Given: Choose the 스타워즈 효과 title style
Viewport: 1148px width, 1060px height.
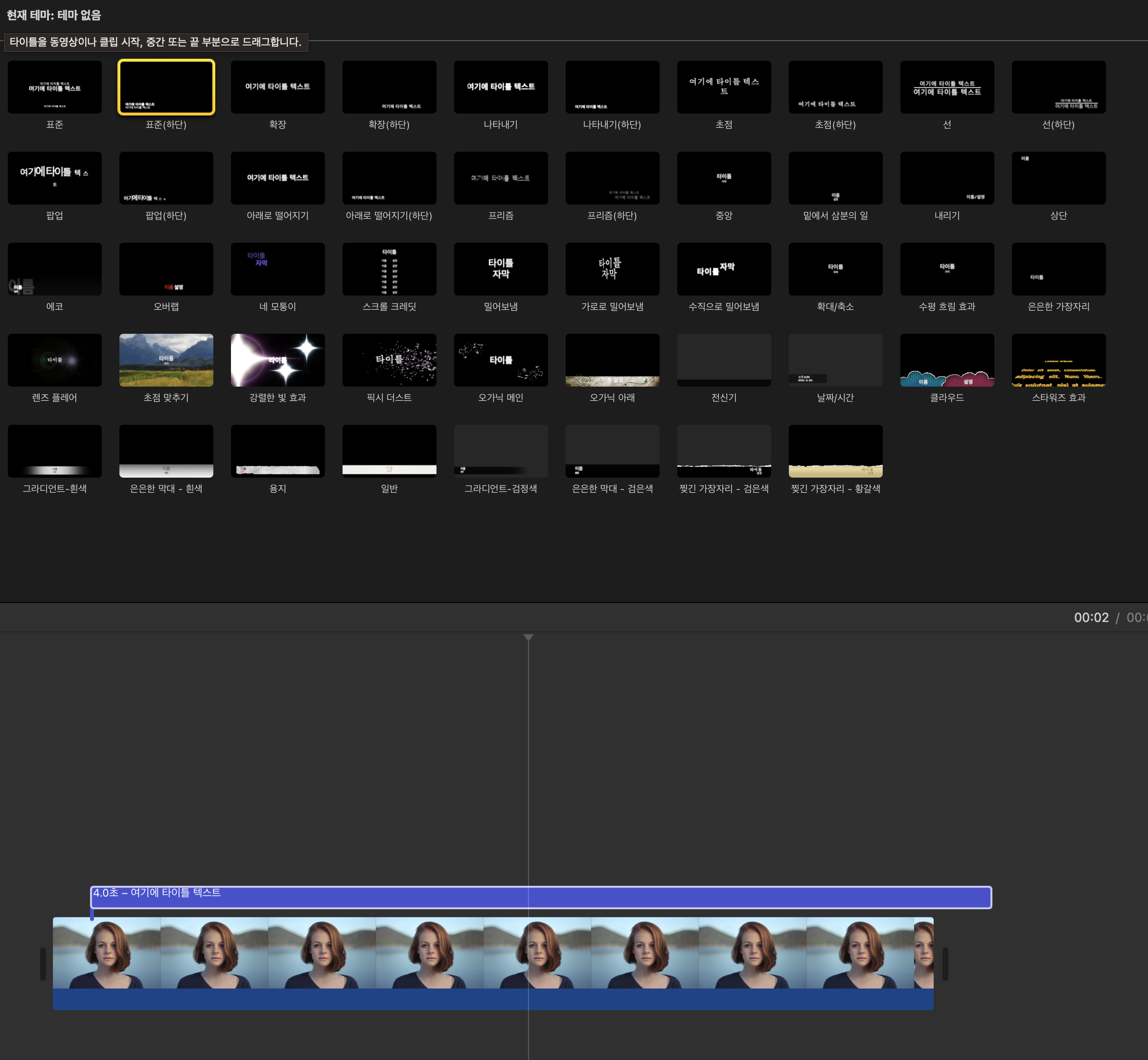Looking at the screenshot, I should pyautogui.click(x=1058, y=360).
